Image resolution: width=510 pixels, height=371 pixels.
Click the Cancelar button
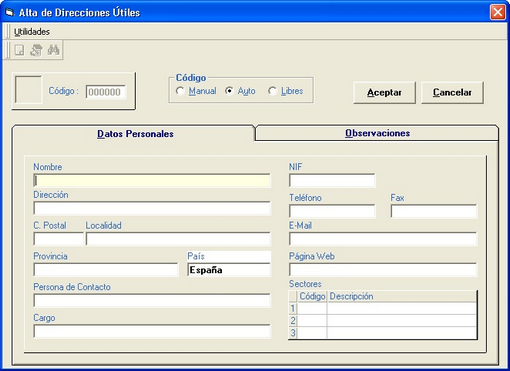[x=452, y=92]
